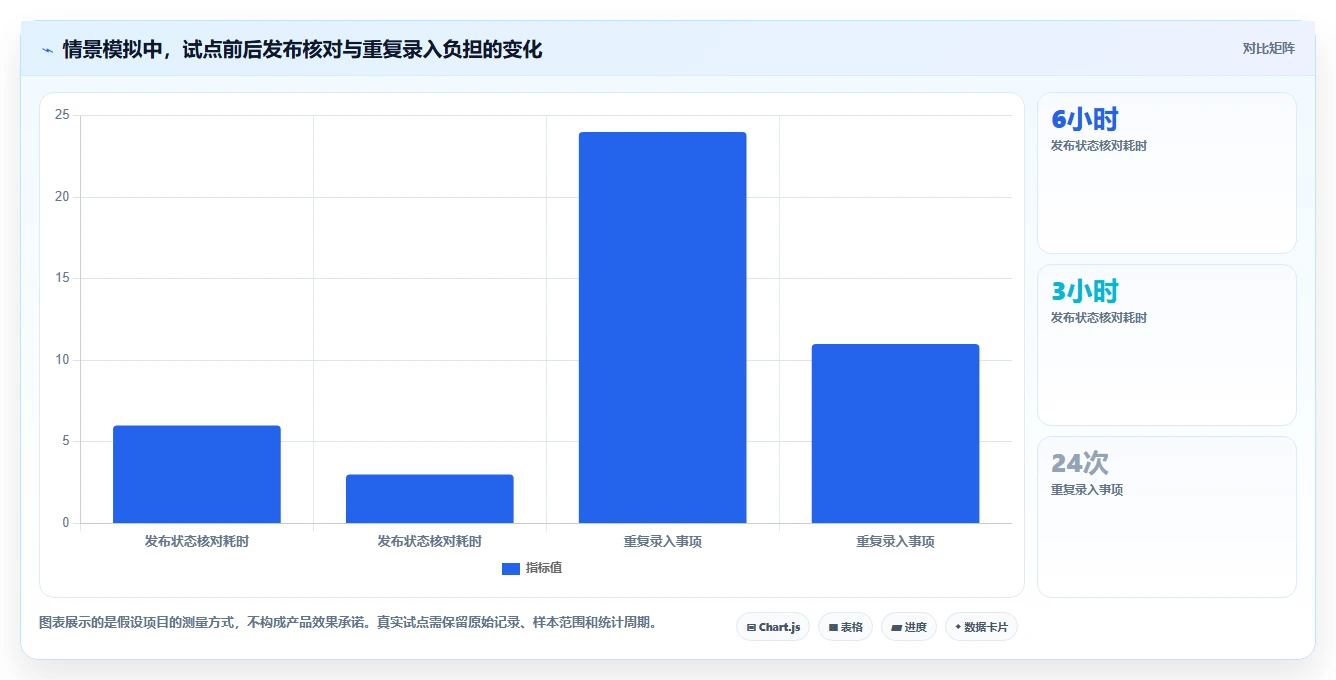The image size is (1336, 680).
Task: Click the panel title 情景模拟中,试点前后发布核对与重复录入负担的变化
Action: 302,50
